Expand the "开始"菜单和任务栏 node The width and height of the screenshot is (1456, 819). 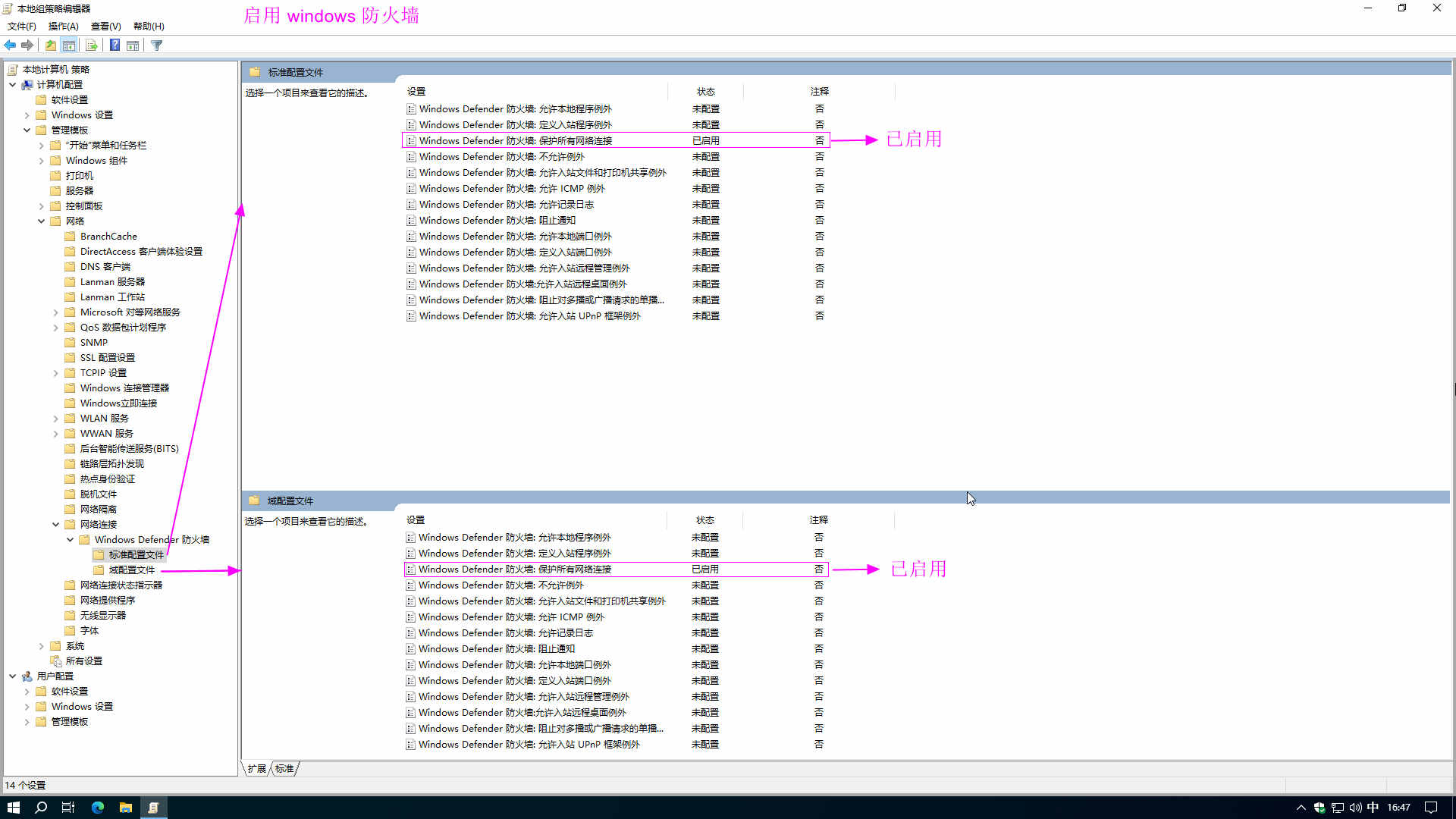[42, 146]
